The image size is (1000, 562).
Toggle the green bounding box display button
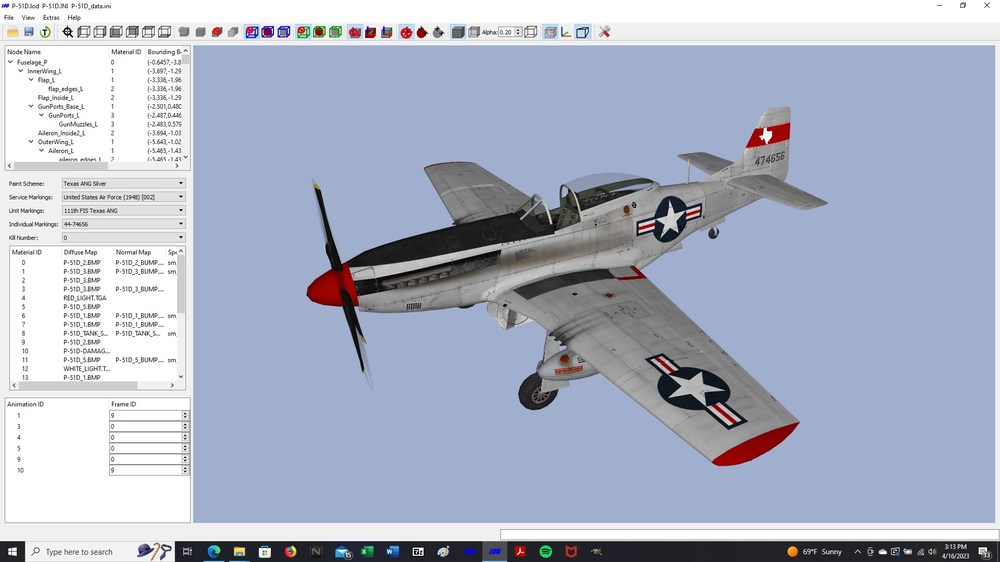point(303,32)
